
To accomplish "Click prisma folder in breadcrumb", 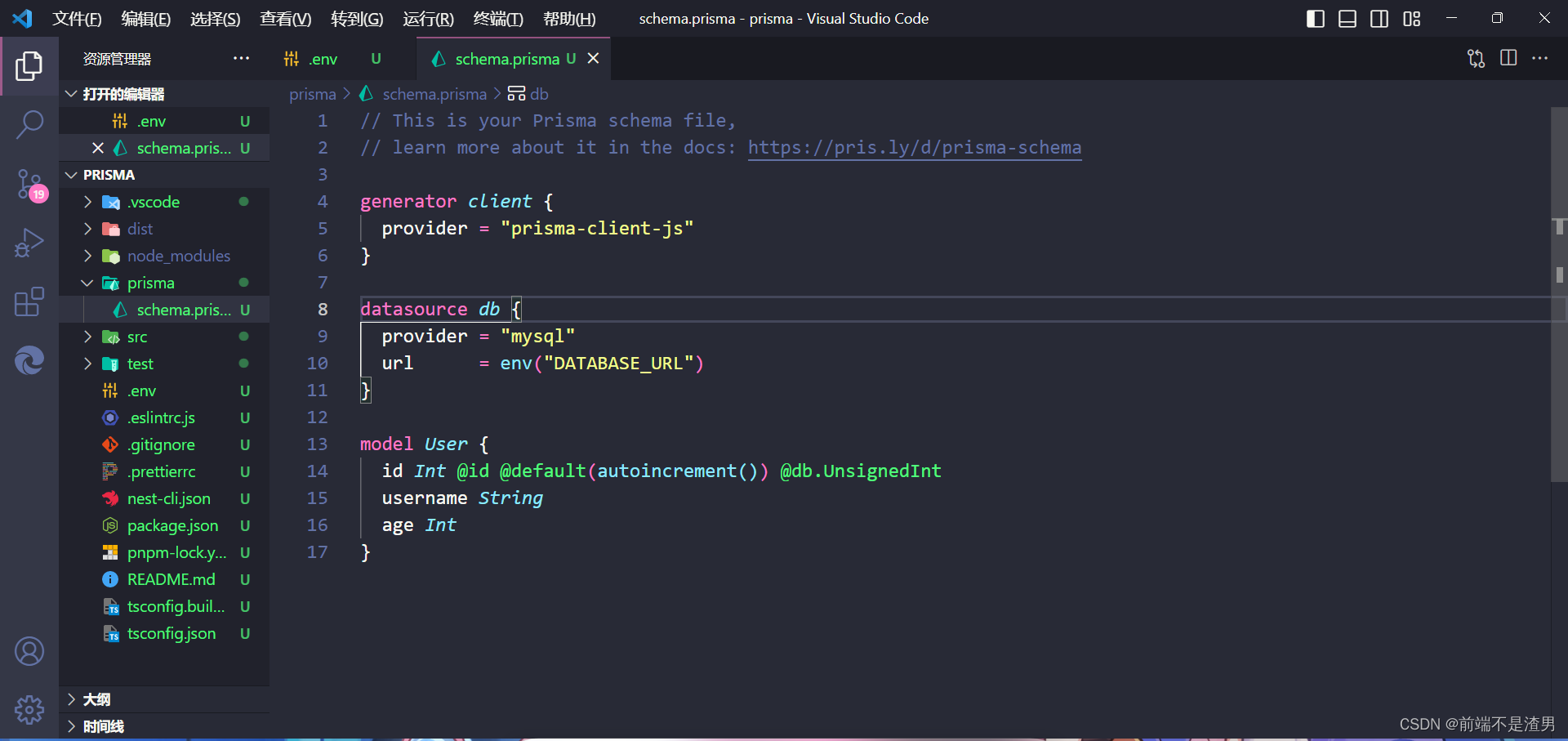I will click(x=313, y=94).
